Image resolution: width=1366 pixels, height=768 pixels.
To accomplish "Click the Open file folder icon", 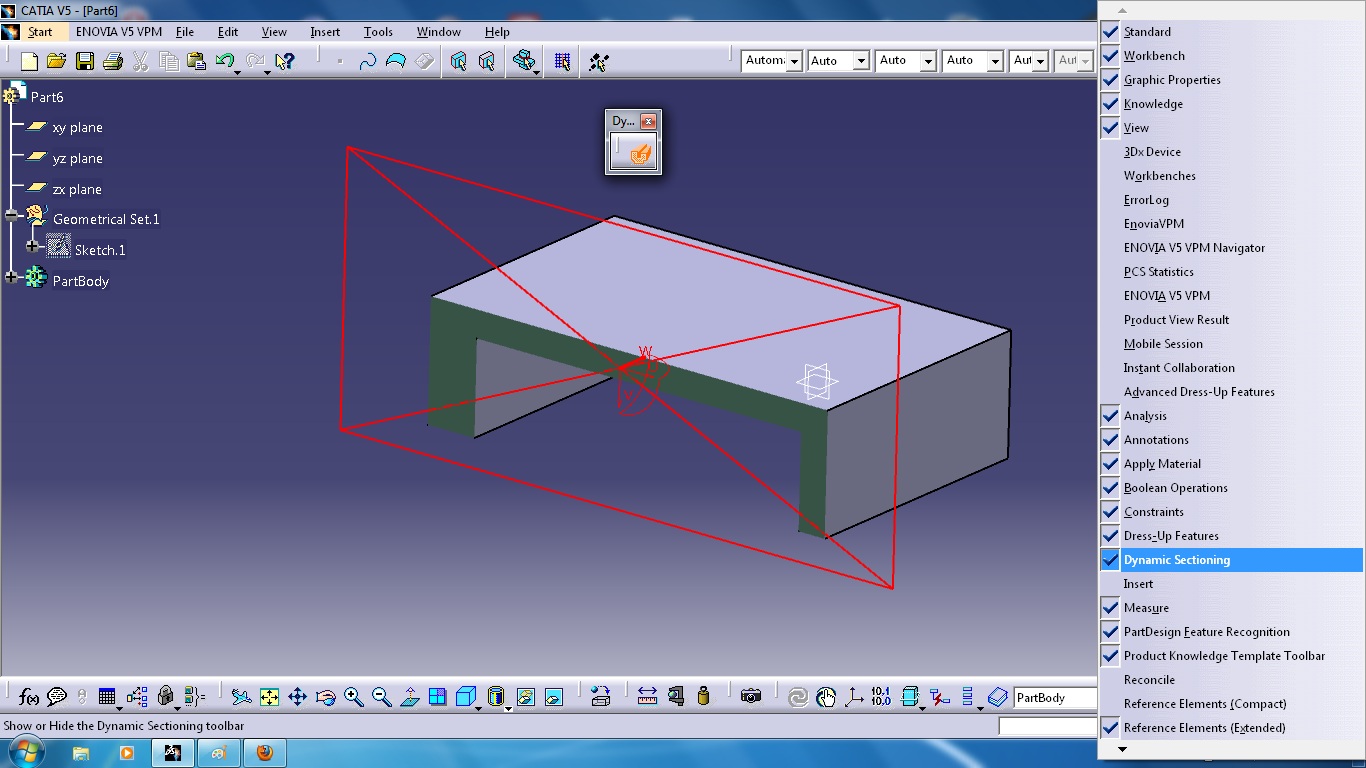I will point(57,61).
